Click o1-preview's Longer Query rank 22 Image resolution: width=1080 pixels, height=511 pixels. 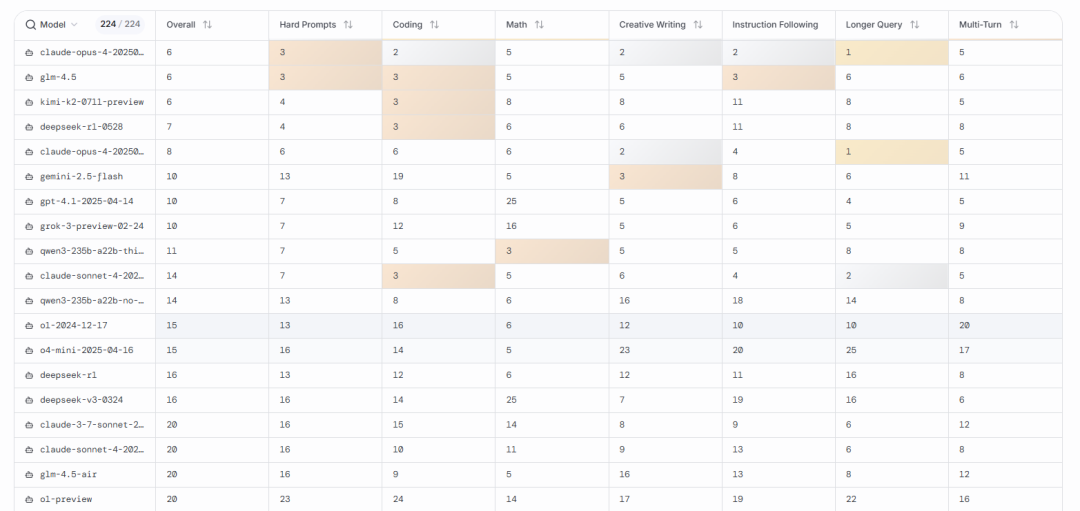pos(851,499)
